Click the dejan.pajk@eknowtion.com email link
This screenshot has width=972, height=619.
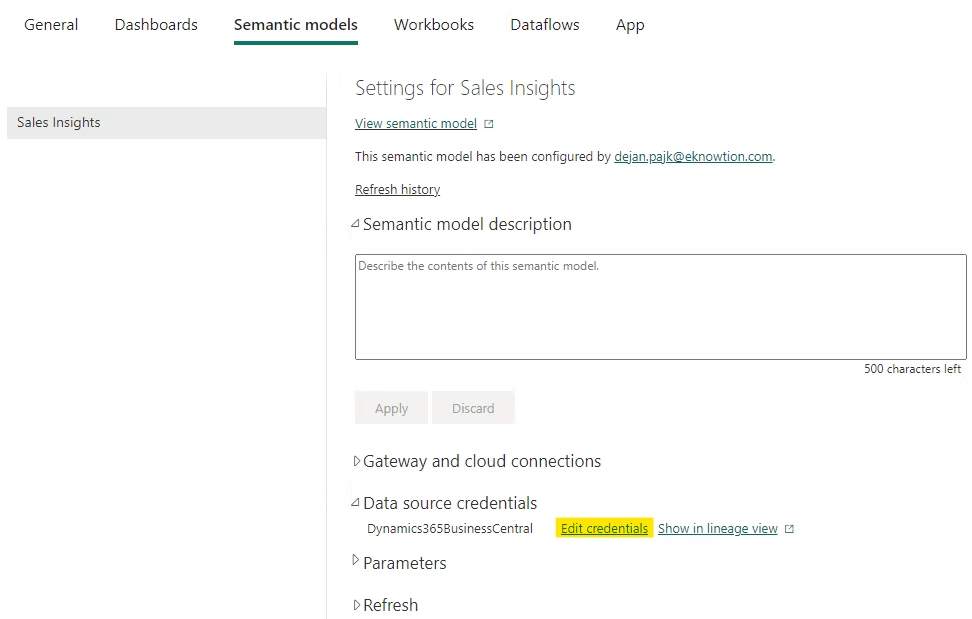click(x=693, y=157)
